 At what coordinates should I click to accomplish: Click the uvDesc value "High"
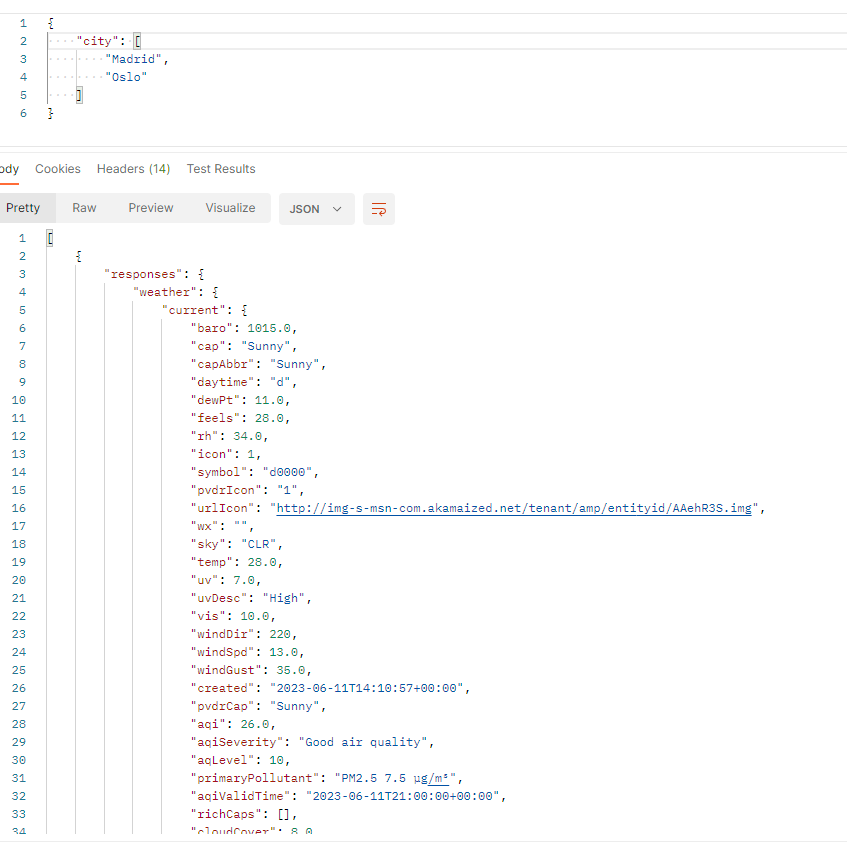coord(283,598)
